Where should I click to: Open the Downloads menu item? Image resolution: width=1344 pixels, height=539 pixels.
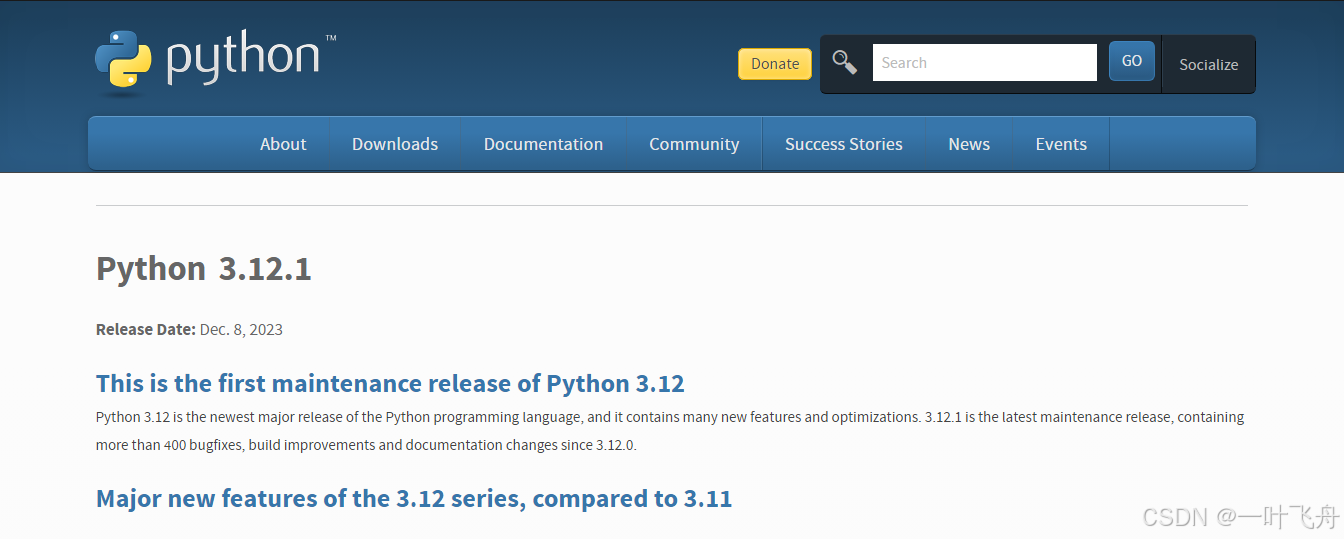pyautogui.click(x=395, y=144)
